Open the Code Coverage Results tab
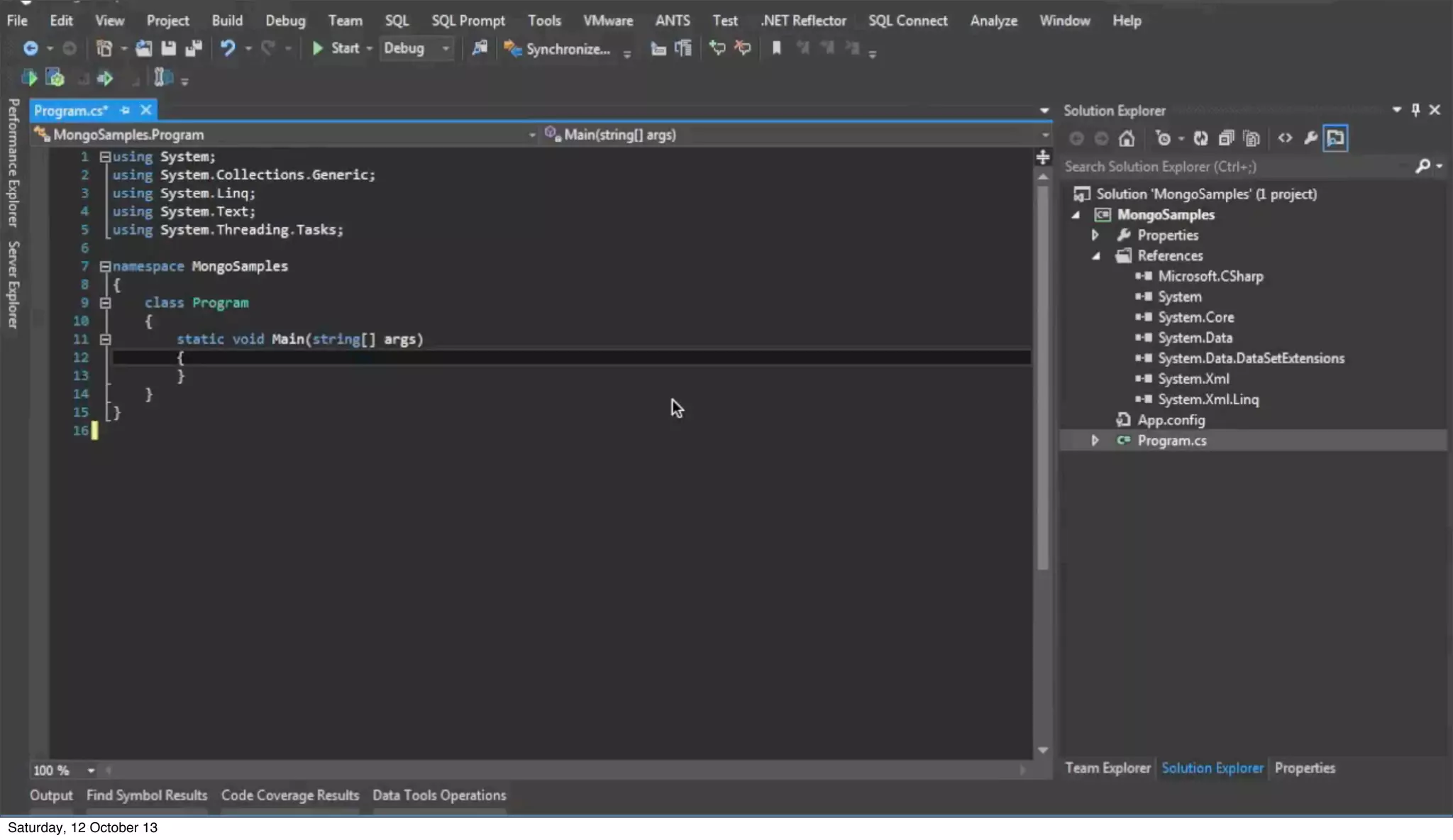Screen dimensions: 1453x840 (x=290, y=796)
